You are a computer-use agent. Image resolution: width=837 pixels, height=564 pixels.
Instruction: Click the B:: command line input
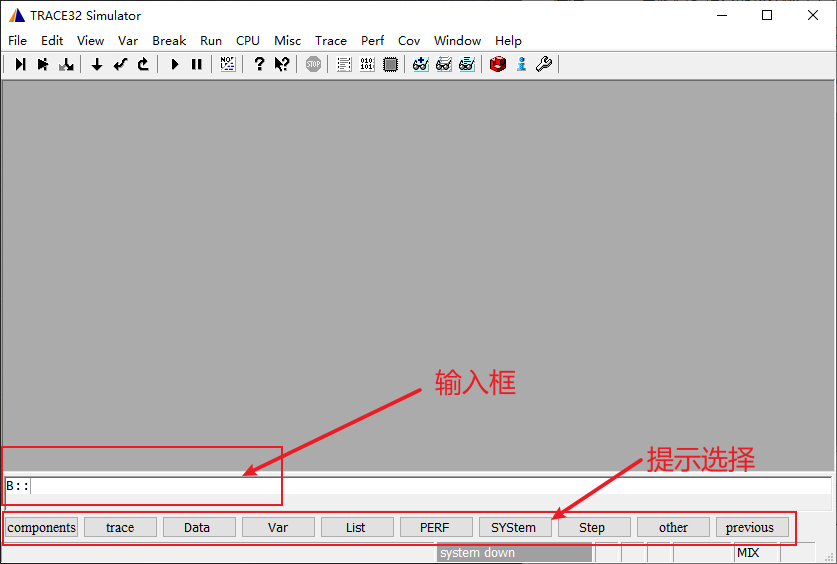coord(400,486)
